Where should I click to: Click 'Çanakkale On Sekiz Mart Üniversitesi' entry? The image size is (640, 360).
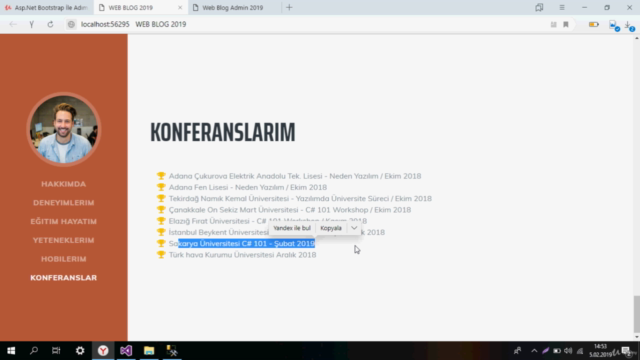(290, 210)
